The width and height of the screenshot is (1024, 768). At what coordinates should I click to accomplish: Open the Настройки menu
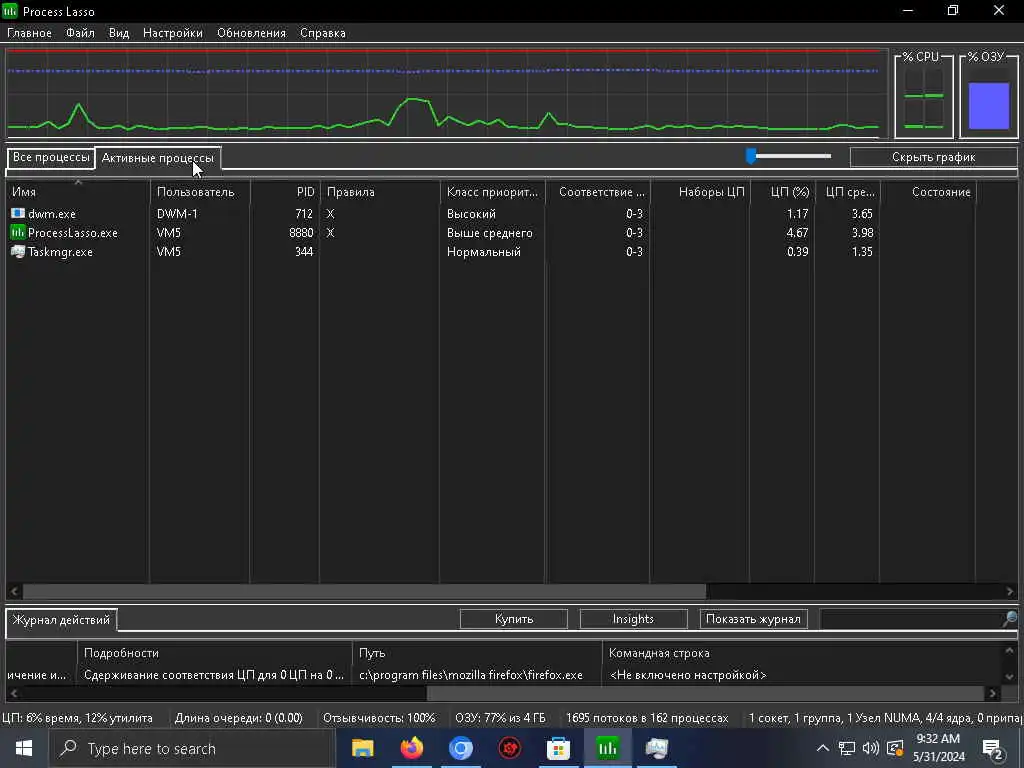point(173,33)
